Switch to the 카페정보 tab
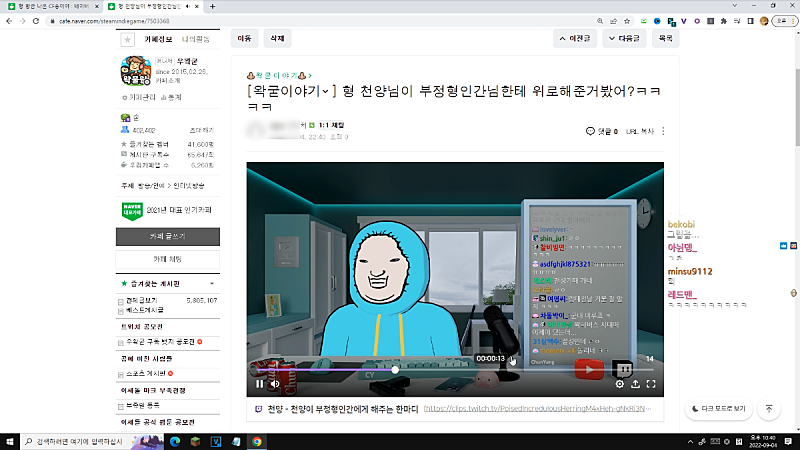The height and width of the screenshot is (450, 800). click(158, 39)
